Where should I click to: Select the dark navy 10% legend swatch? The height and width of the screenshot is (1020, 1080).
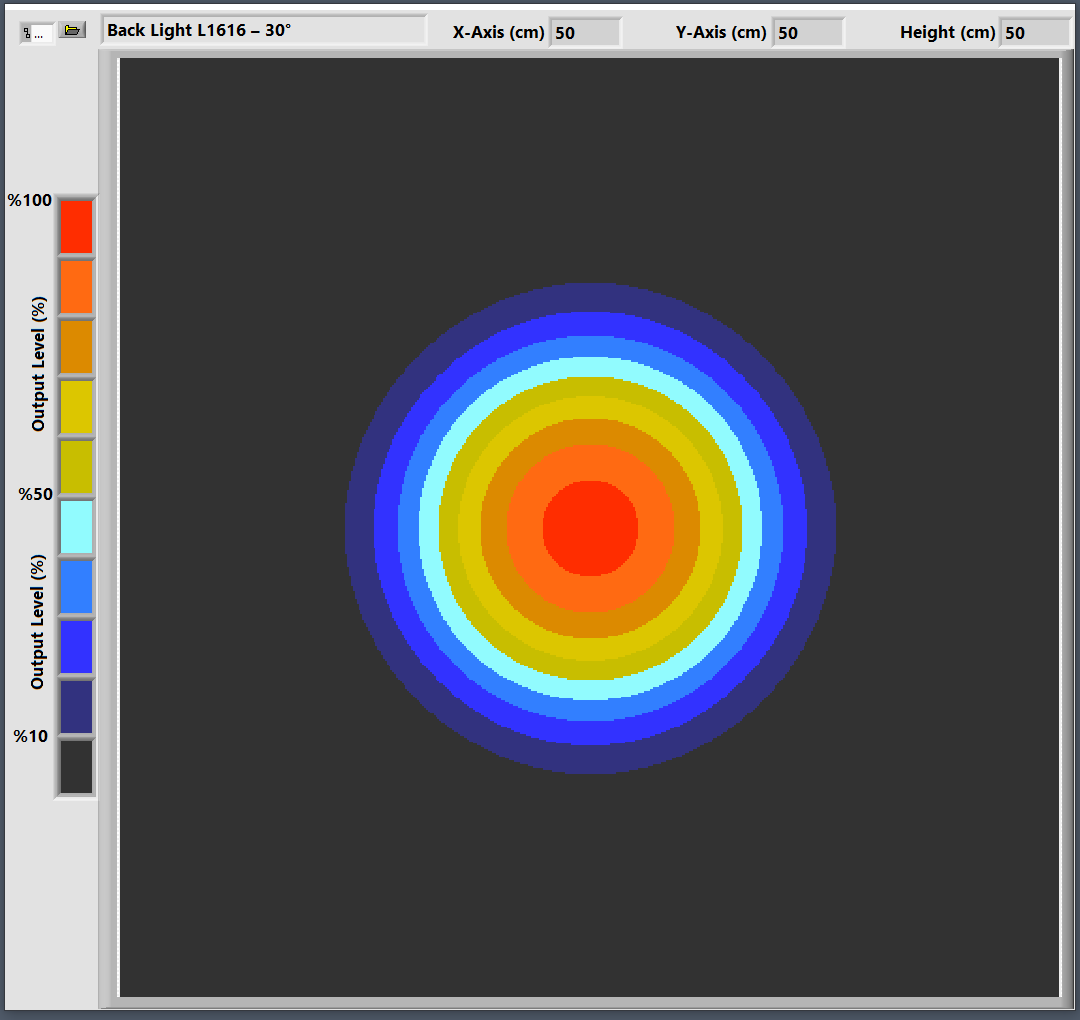tap(76, 707)
